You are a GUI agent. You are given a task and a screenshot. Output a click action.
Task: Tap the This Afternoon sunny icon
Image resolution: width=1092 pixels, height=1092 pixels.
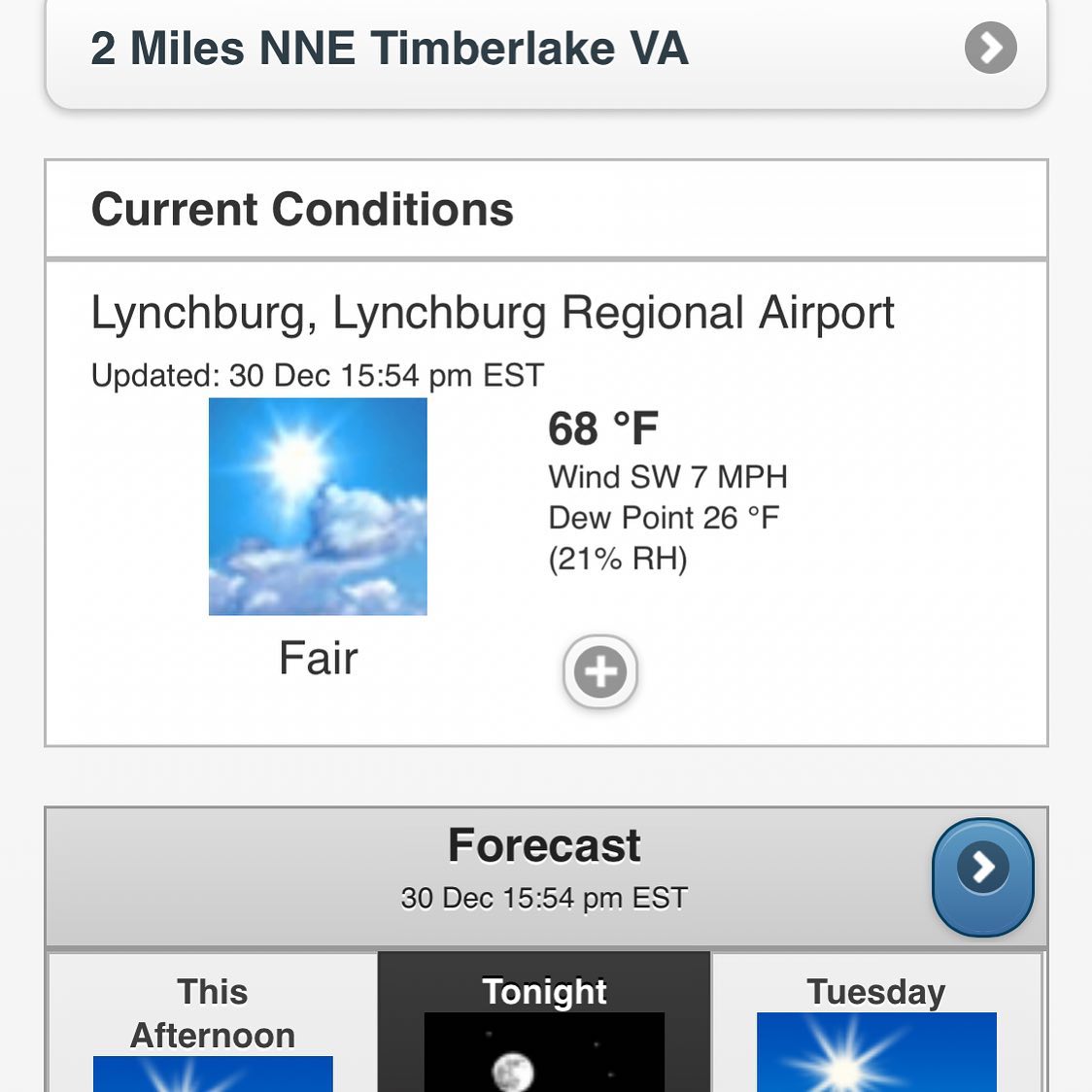(213, 1074)
